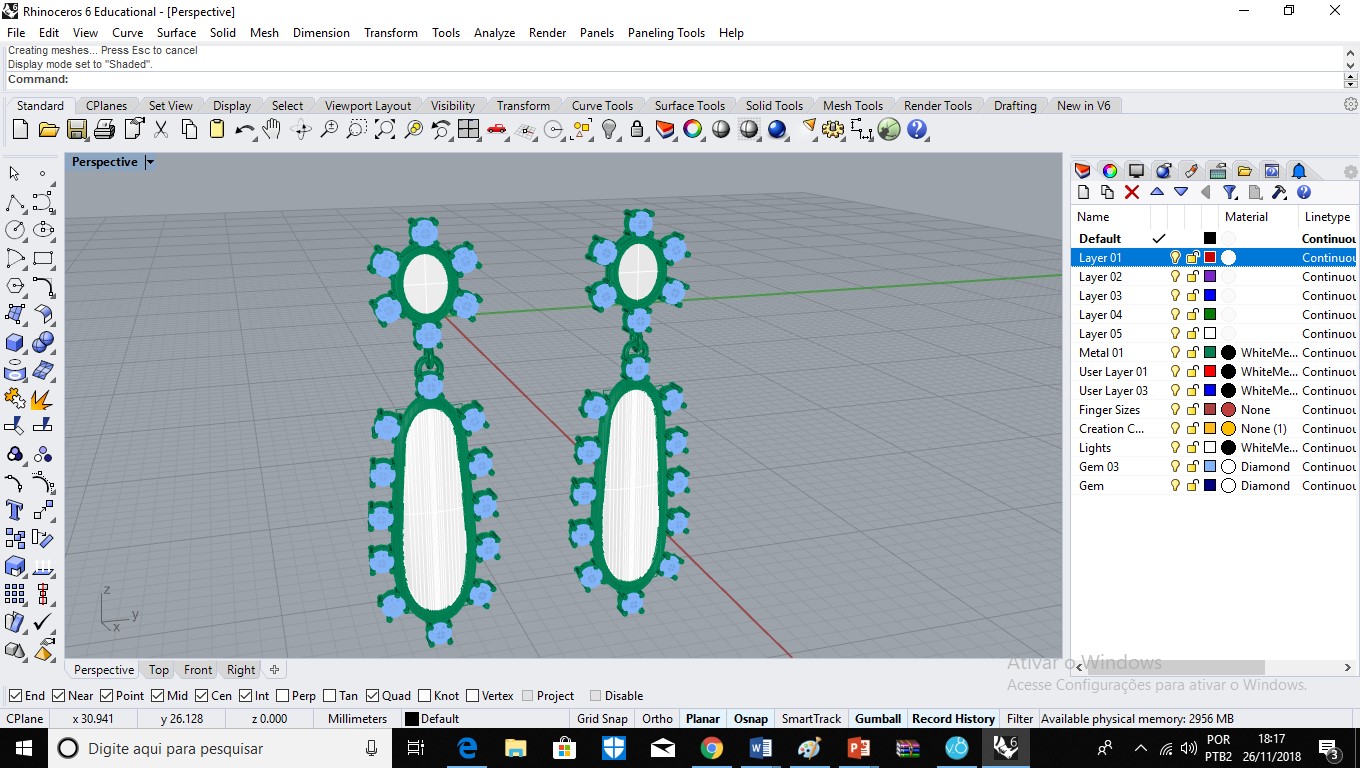
Task: Enable the Vertex osnap checkbox
Action: coord(472,696)
